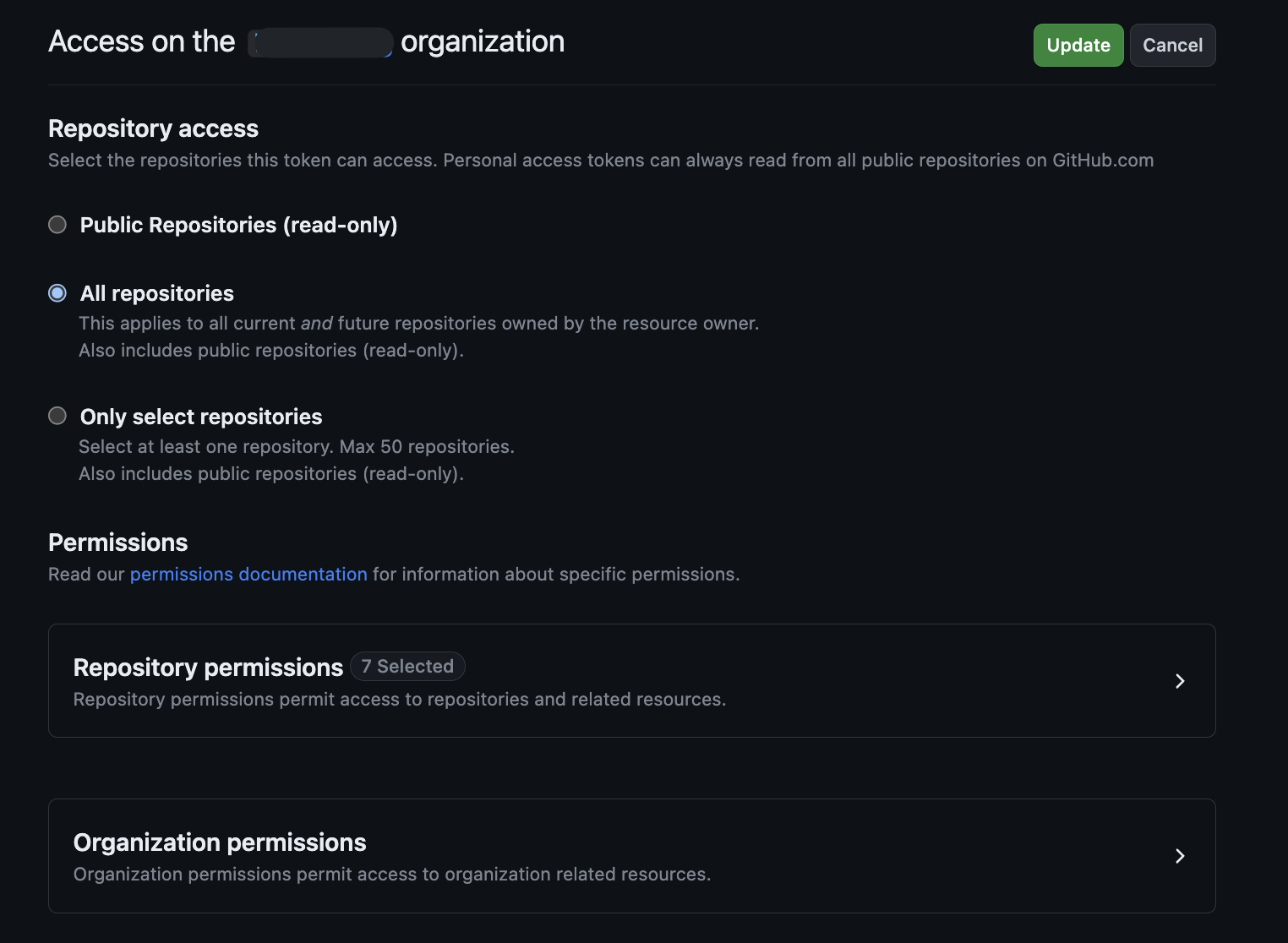Click the Organization permissions heading
Screen dimensions: 1288x943
[x=220, y=842]
